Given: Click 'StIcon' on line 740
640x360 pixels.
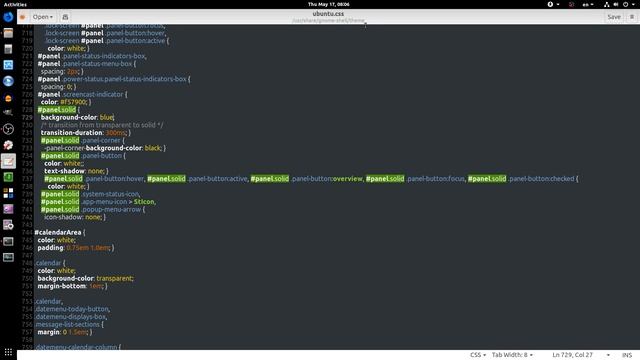Looking at the screenshot, I should (144, 202).
